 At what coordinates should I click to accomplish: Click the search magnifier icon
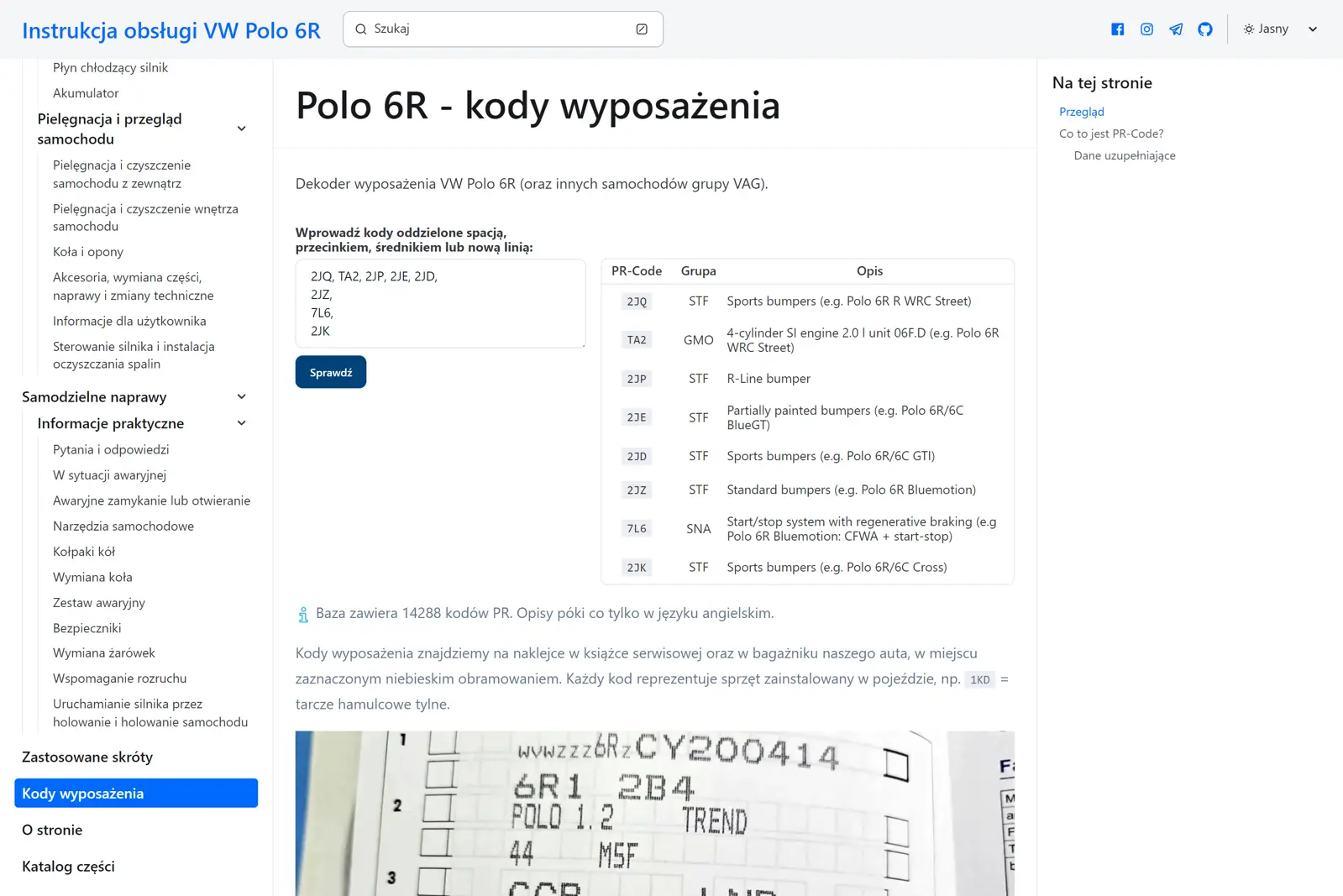click(x=361, y=29)
